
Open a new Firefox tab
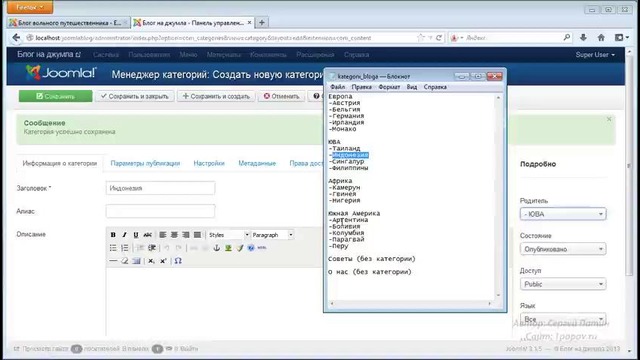click(x=262, y=23)
